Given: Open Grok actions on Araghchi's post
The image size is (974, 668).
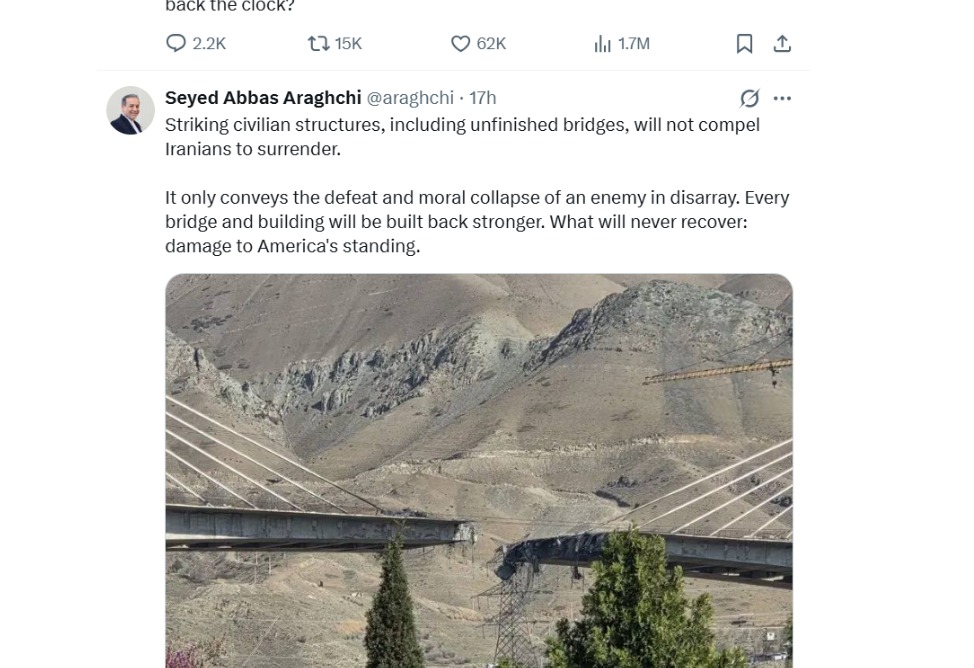Looking at the screenshot, I should 748,97.
